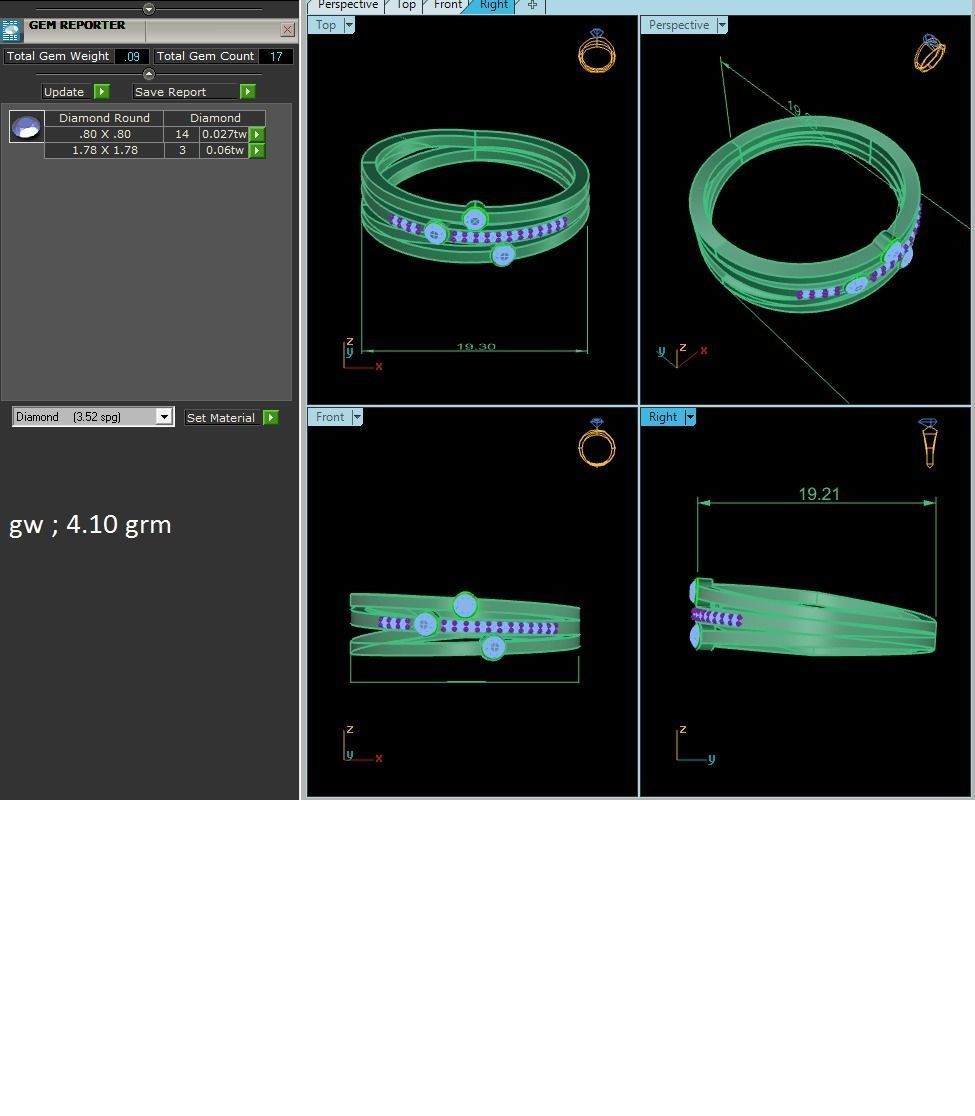Click the Top viewport title label
975x1116 pixels.
coord(326,25)
